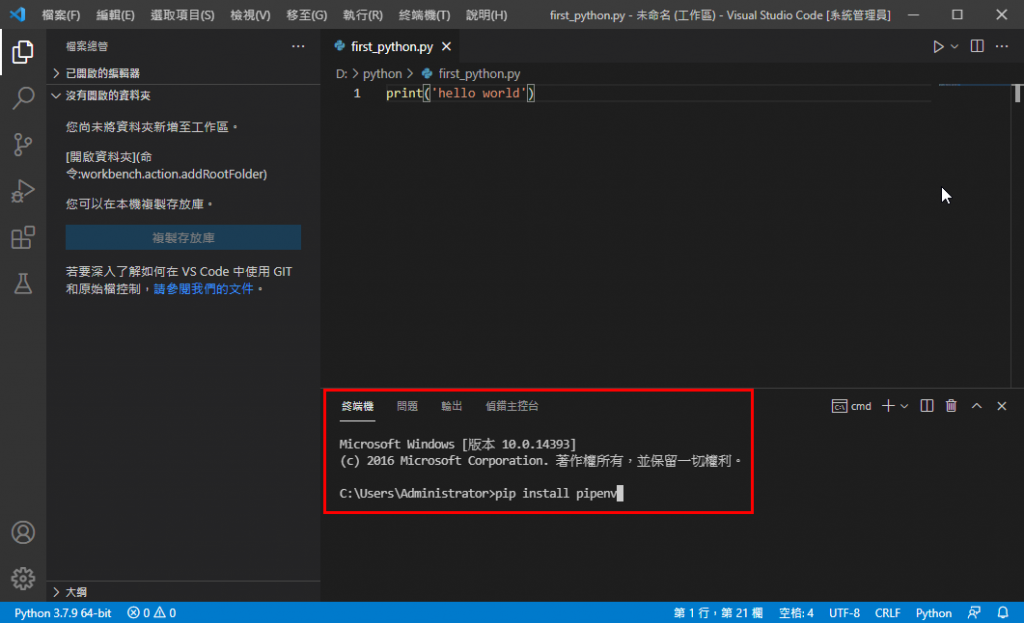This screenshot has width=1024, height=623.
Task: Split the terminal panel
Action: pos(927,406)
